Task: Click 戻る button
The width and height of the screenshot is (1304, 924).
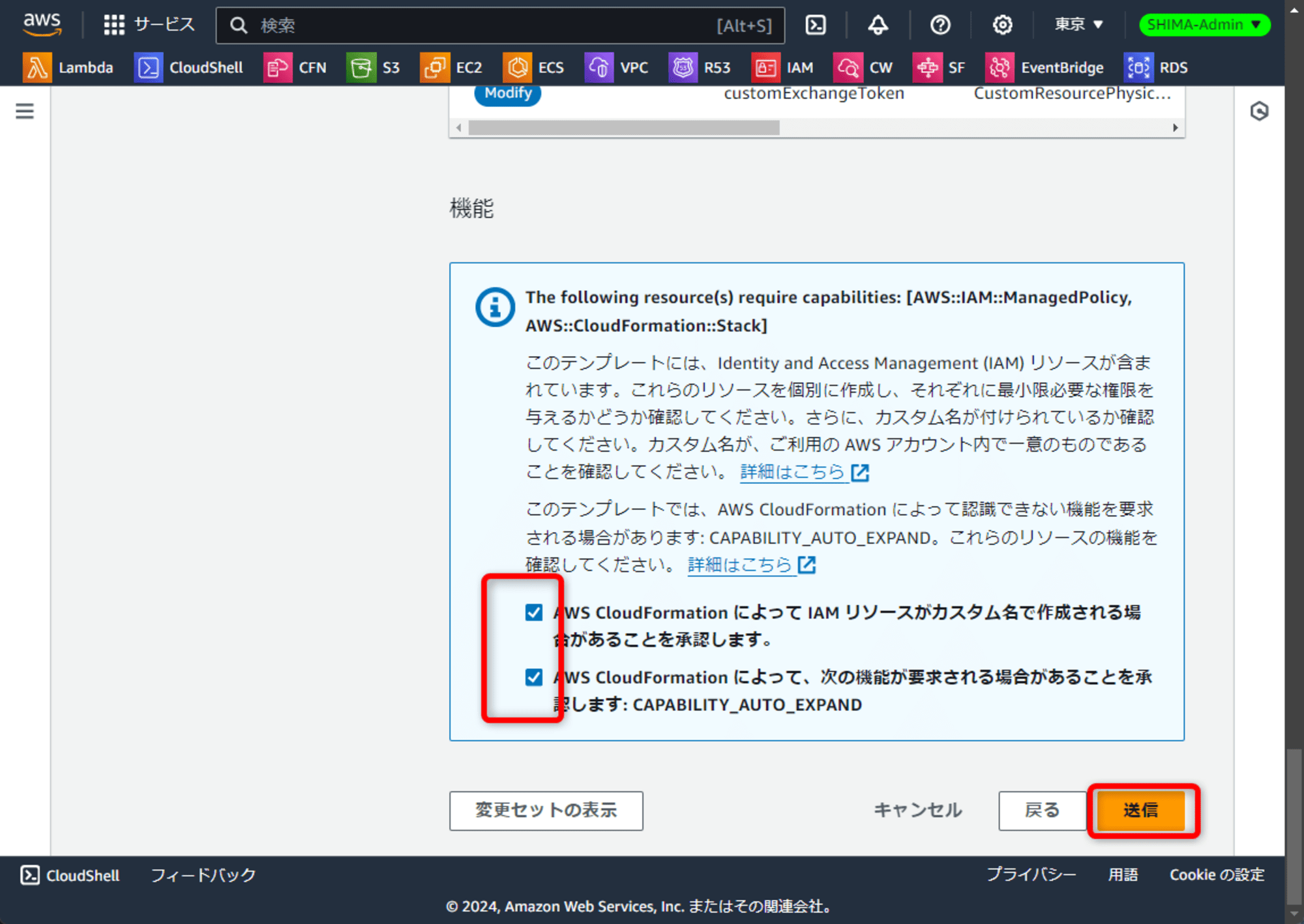Action: coord(1042,811)
